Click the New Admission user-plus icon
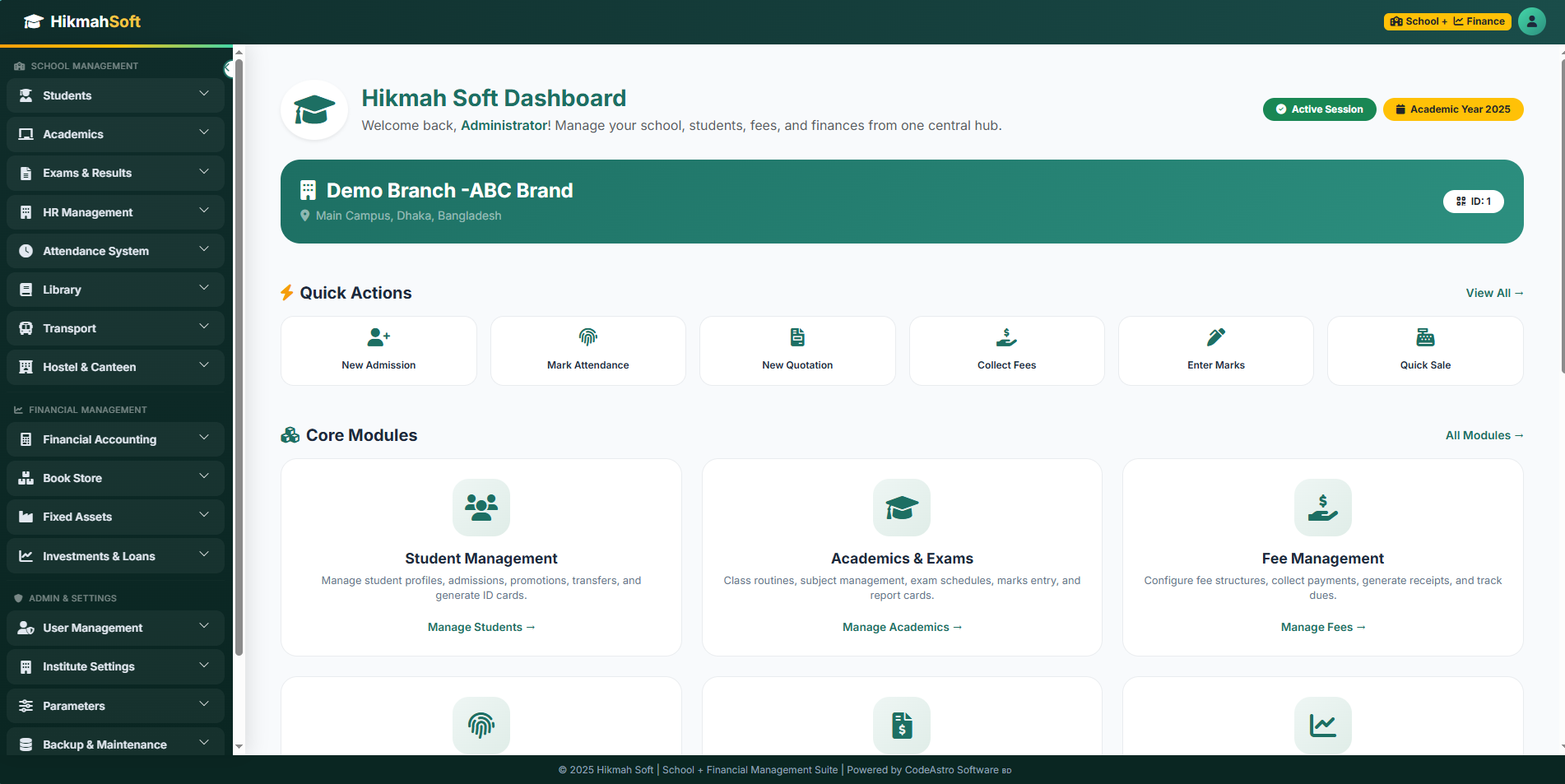The height and width of the screenshot is (784, 1565). coord(378,337)
